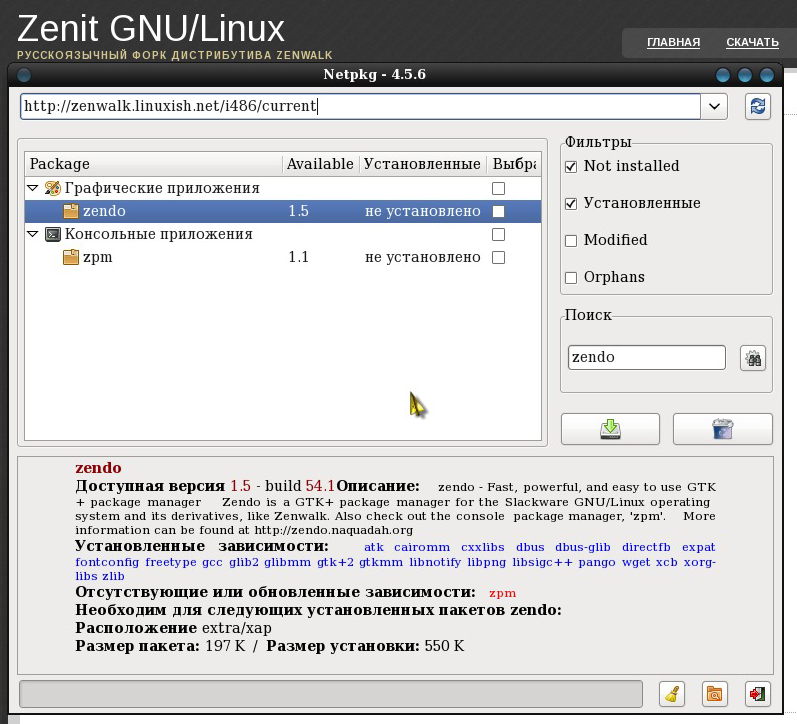Screen dimensions: 797x724
Task: Click the exit door icon
Action: 757,694
